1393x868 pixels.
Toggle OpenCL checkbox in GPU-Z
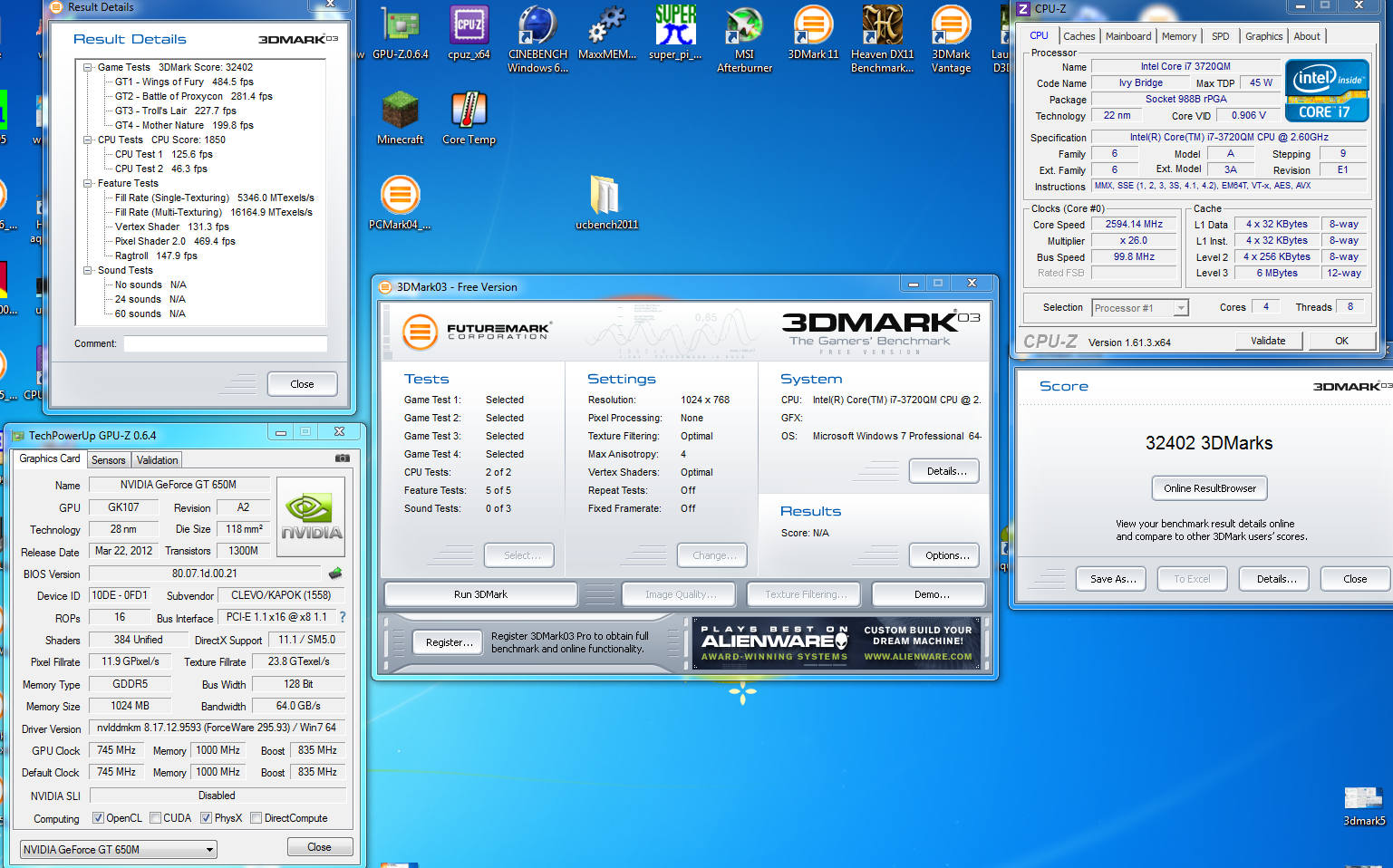[98, 818]
